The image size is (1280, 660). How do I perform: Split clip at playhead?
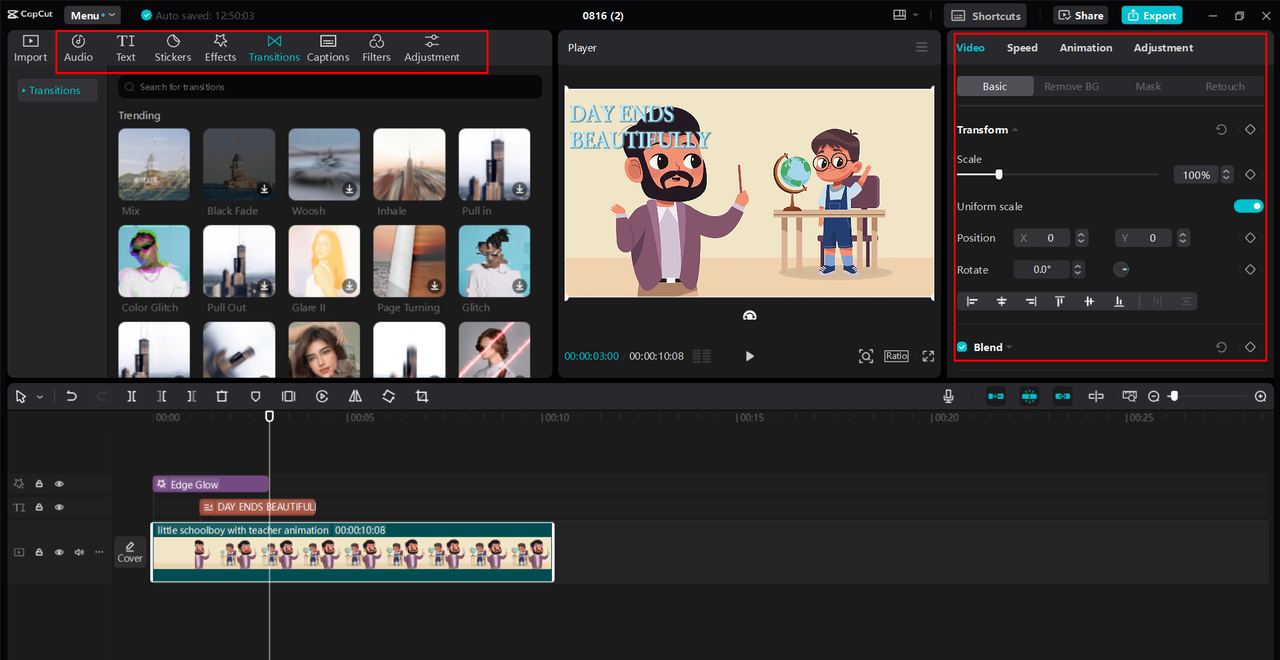pos(131,396)
